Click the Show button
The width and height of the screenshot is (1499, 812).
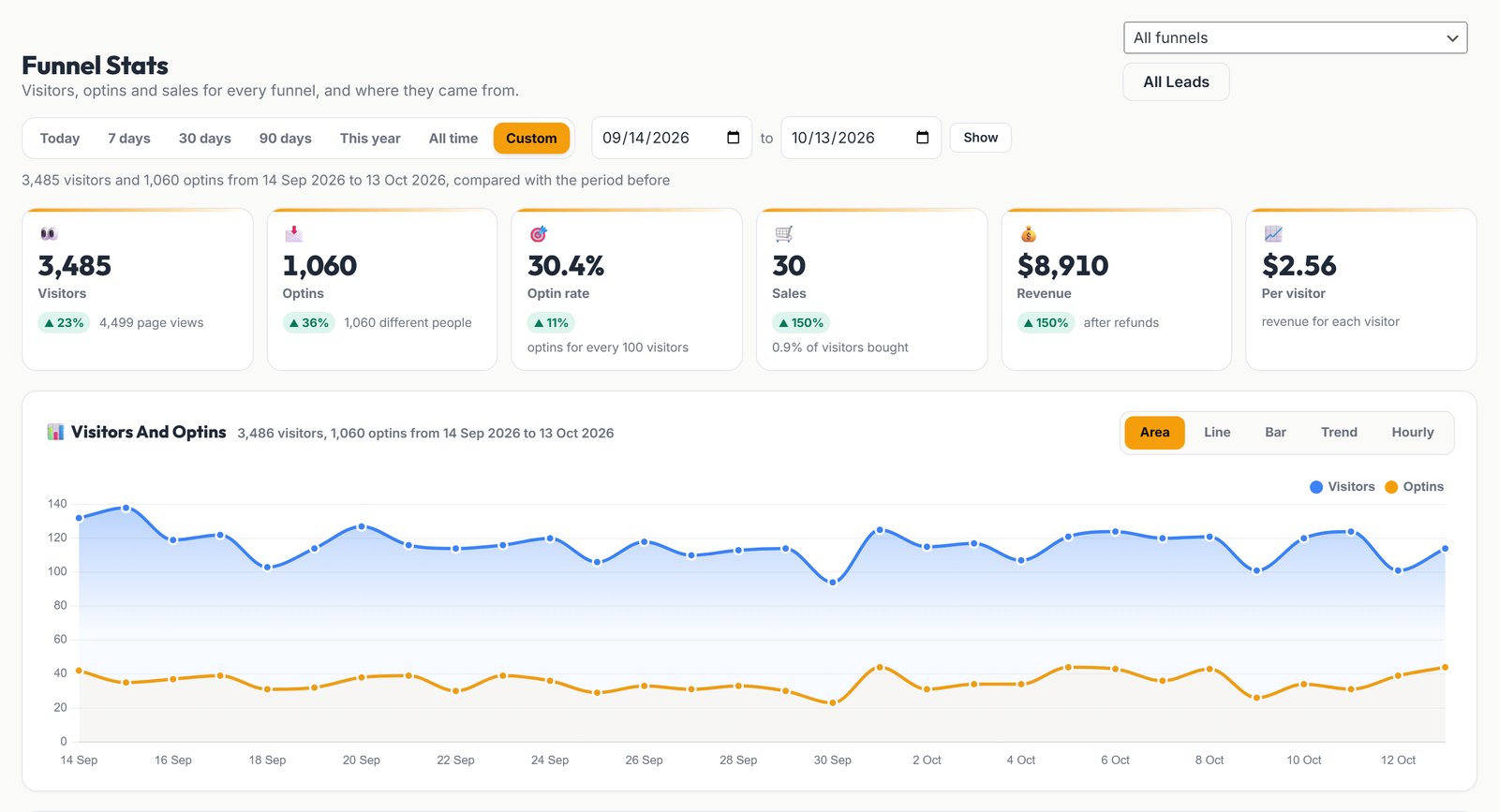(981, 138)
